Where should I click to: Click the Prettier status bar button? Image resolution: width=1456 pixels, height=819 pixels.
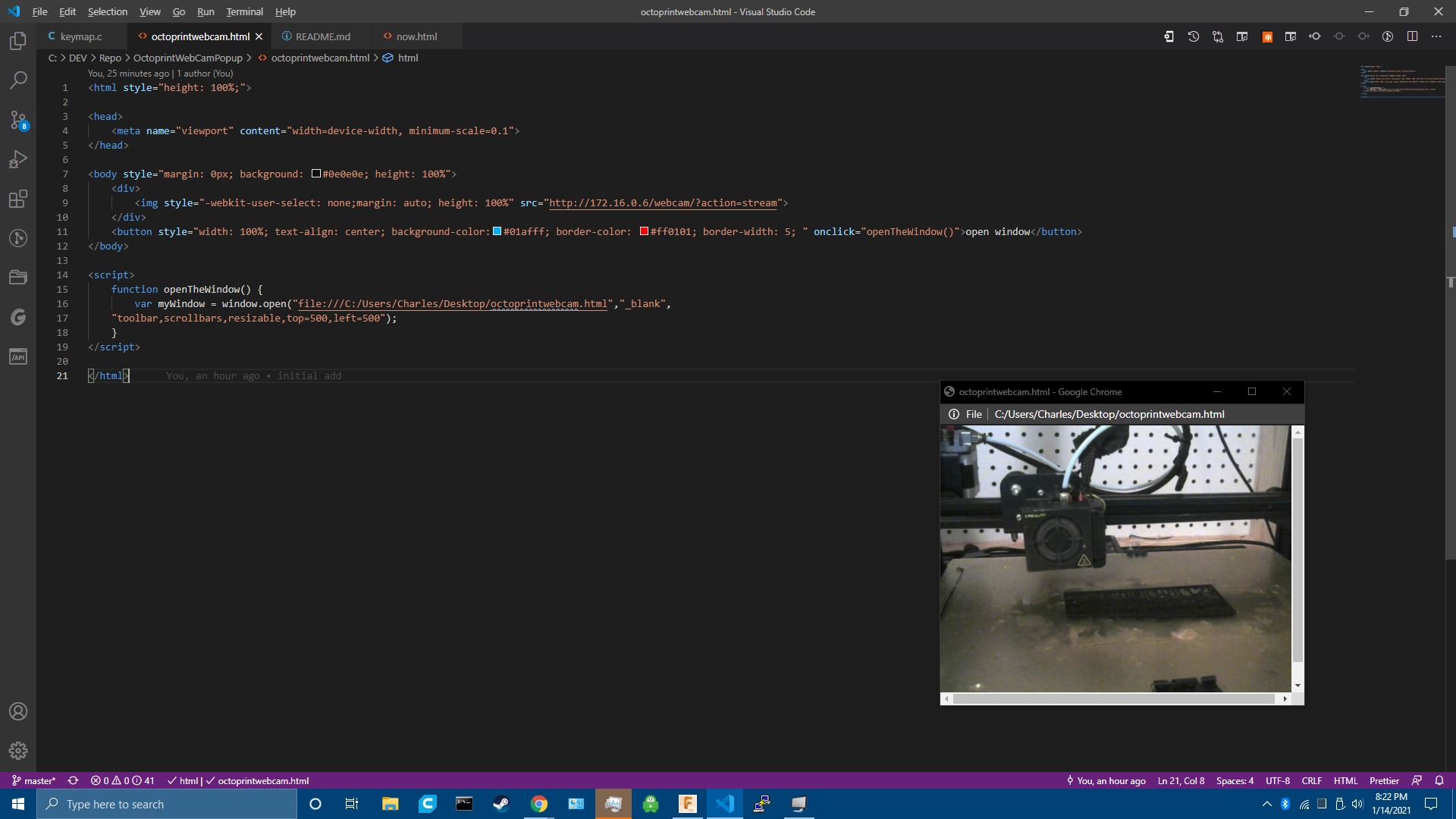(1384, 780)
